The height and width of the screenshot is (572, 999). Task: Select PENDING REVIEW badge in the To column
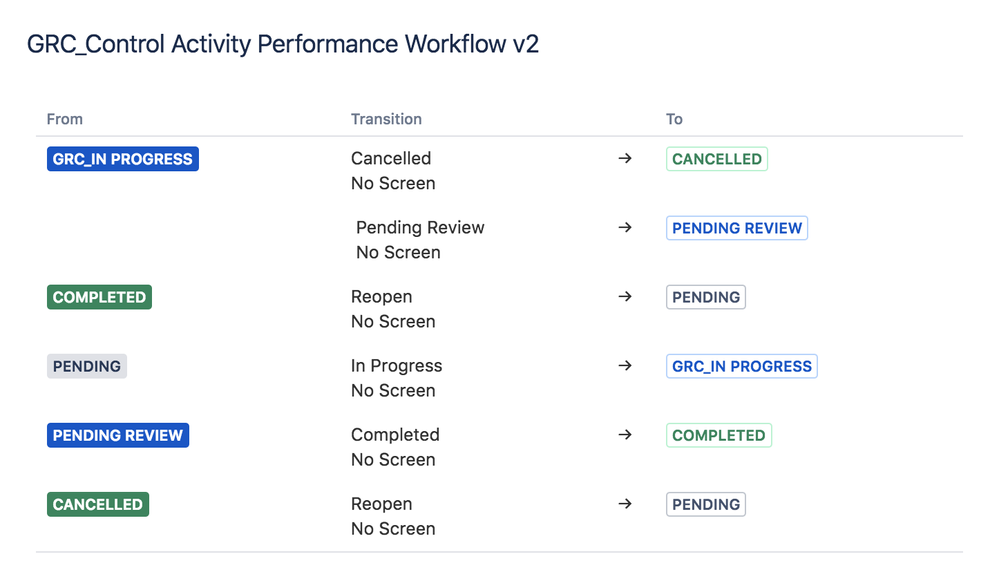736,228
